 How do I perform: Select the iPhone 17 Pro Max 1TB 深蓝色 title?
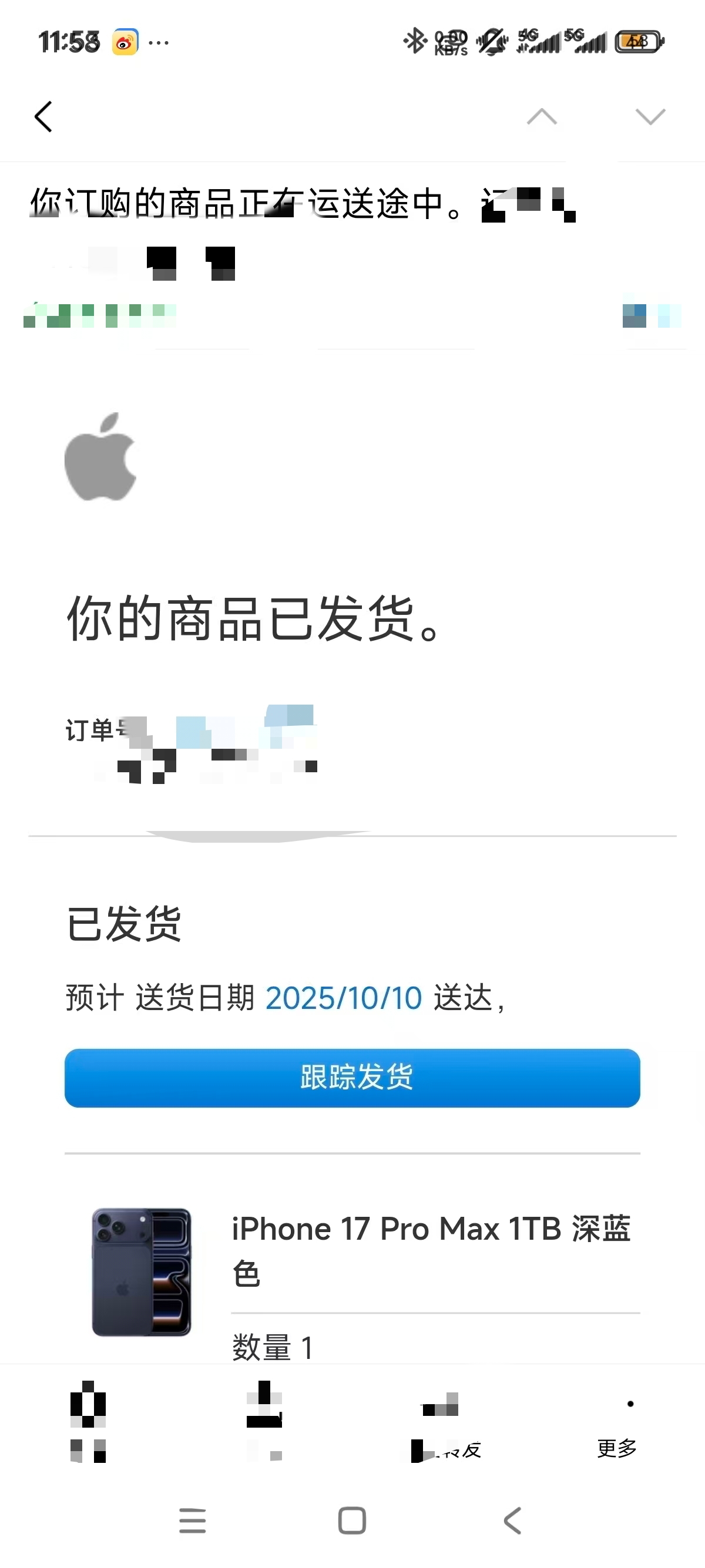pyautogui.click(x=431, y=1250)
